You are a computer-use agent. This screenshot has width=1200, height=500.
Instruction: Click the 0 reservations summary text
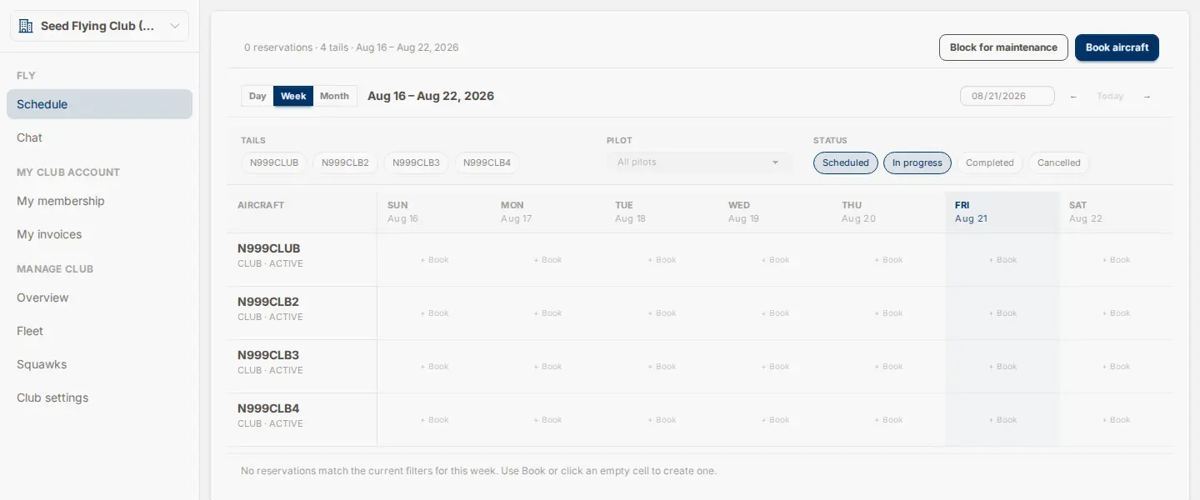pyautogui.click(x=351, y=47)
